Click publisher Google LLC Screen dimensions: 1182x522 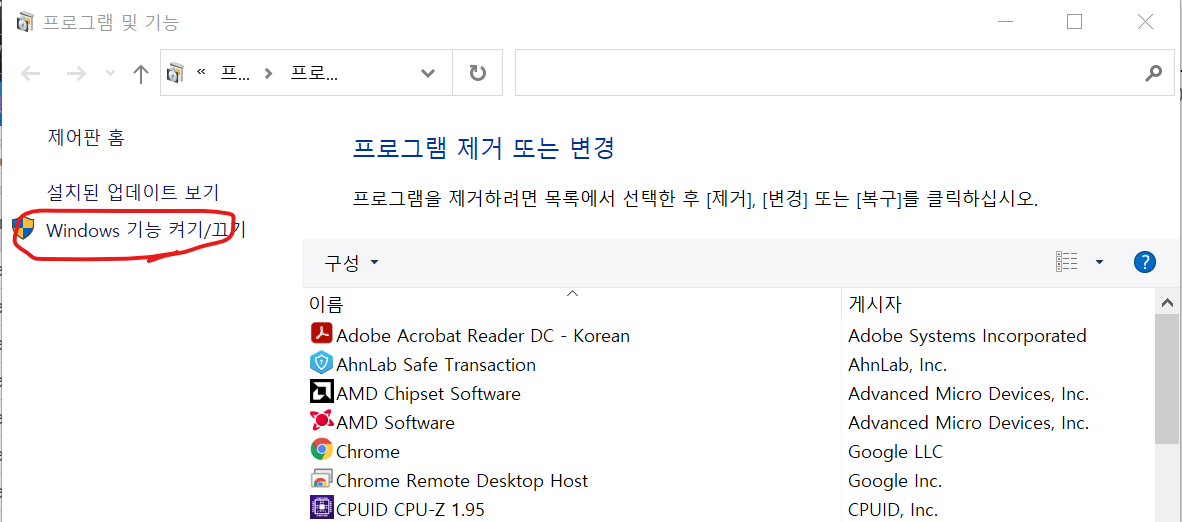pos(896,452)
